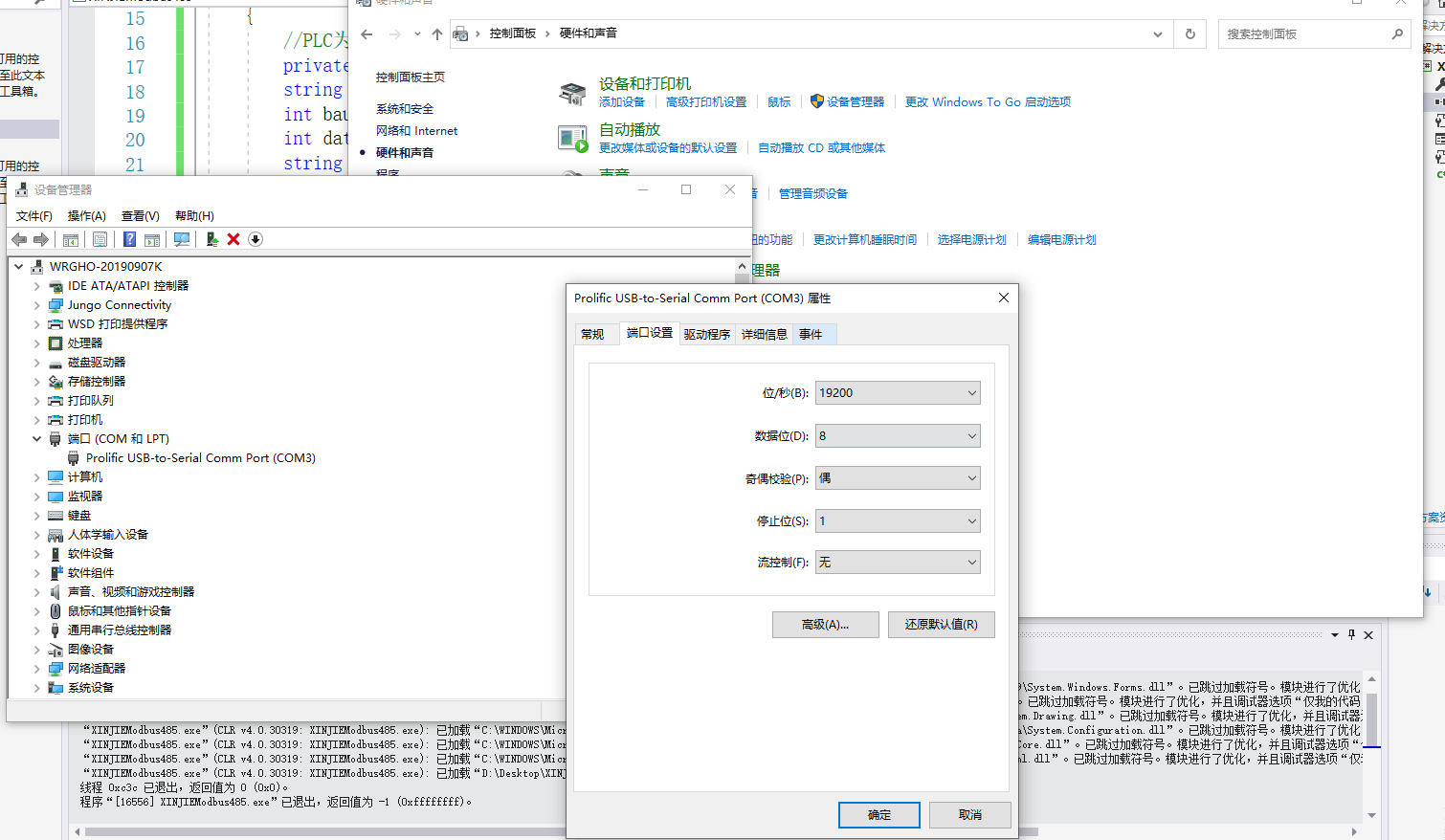
Task: Click the 还原默认值(R) button
Action: (x=941, y=625)
